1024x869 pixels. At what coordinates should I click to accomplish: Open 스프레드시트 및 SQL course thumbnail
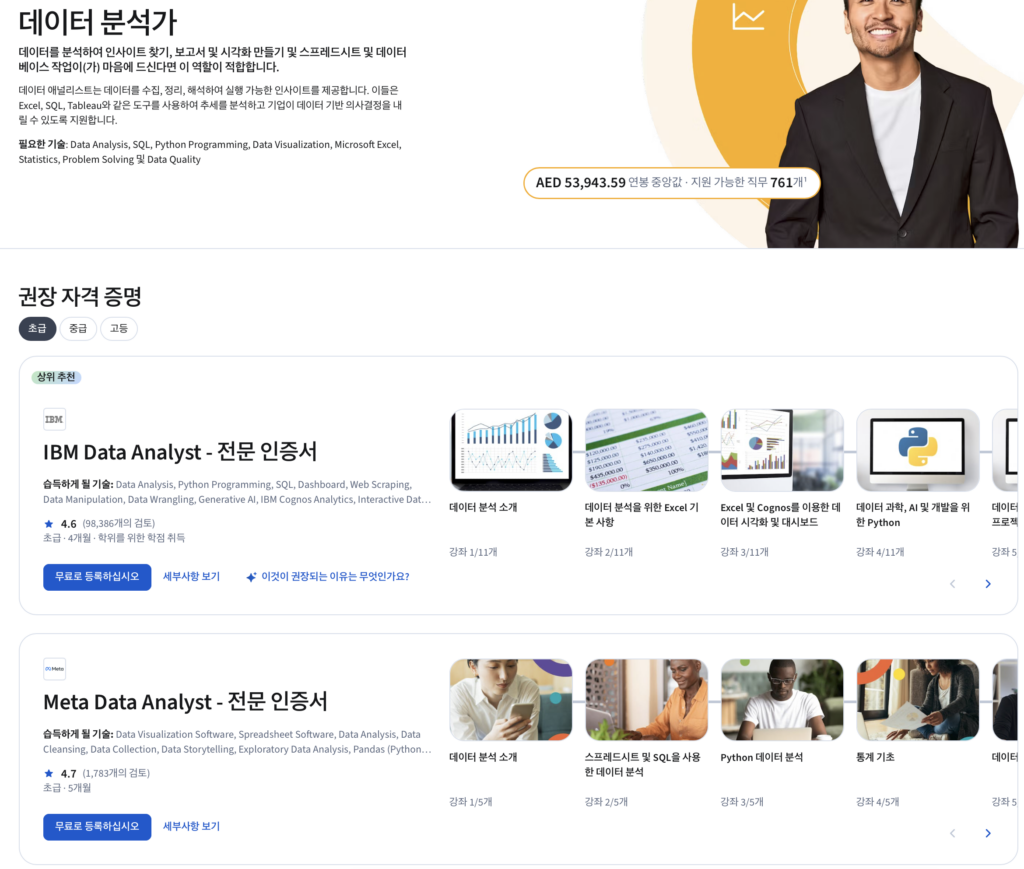pyautogui.click(x=647, y=700)
